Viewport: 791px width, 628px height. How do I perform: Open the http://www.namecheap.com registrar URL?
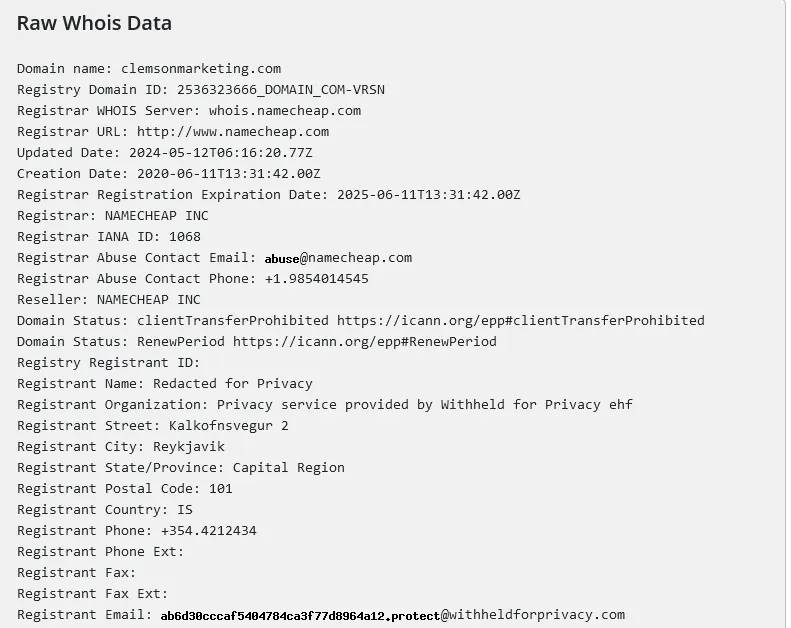pyautogui.click(x=232, y=131)
